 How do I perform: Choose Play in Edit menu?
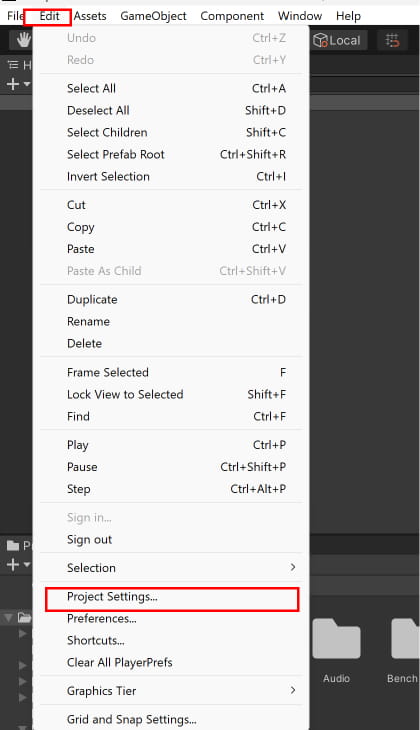coord(170,445)
